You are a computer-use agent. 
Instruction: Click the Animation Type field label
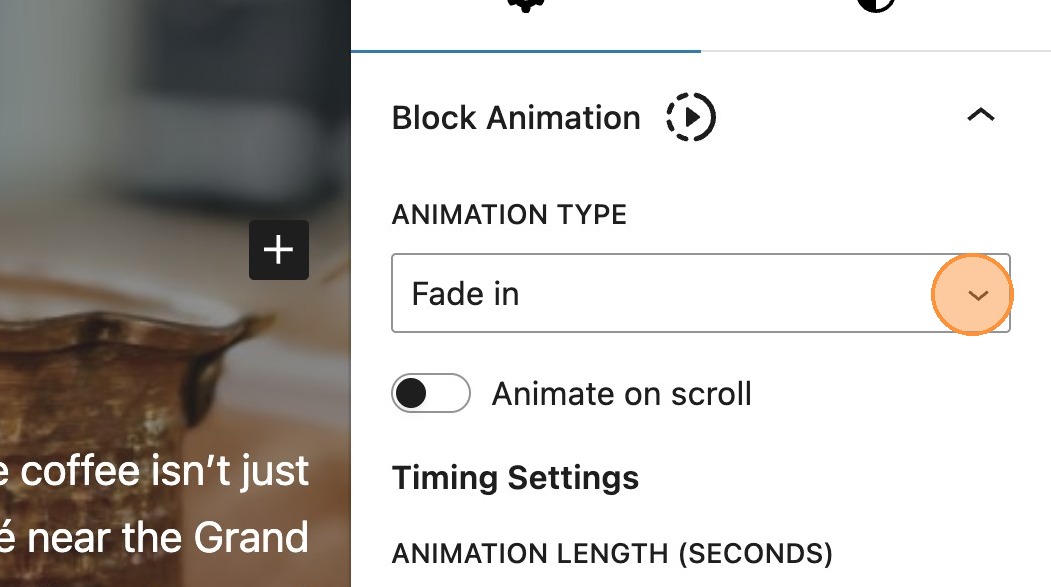click(509, 215)
